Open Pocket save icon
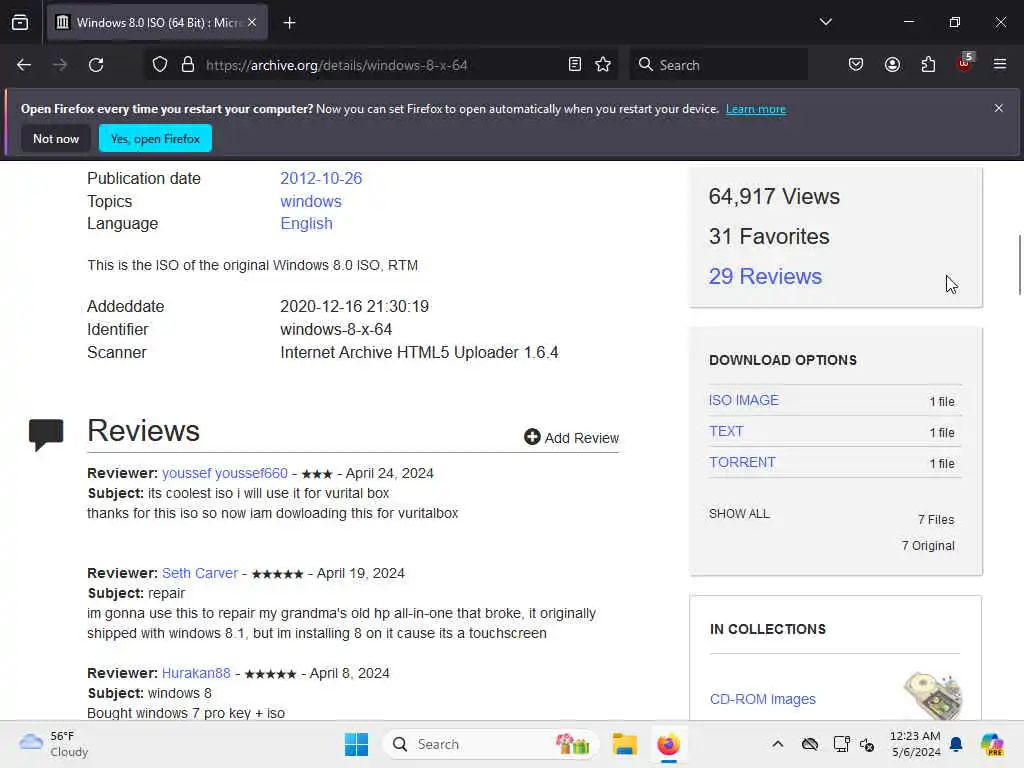Viewport: 1024px width, 768px height. [856, 65]
